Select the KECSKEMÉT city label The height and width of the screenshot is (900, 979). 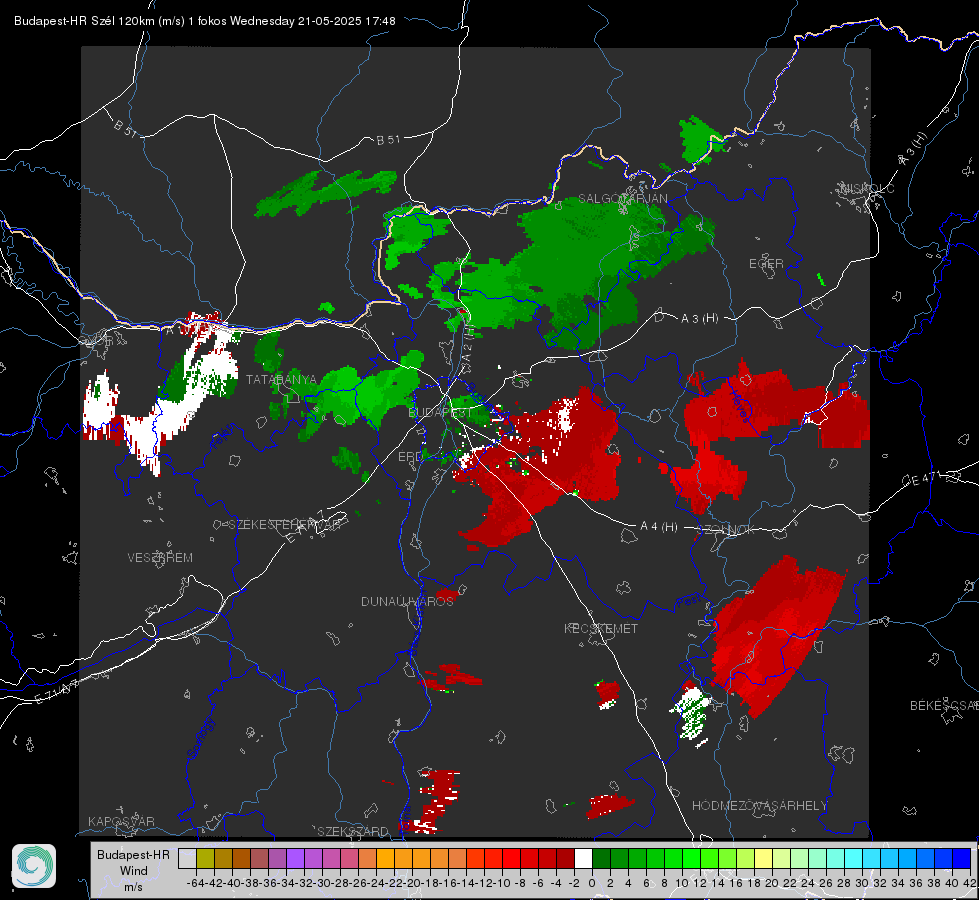tap(601, 628)
